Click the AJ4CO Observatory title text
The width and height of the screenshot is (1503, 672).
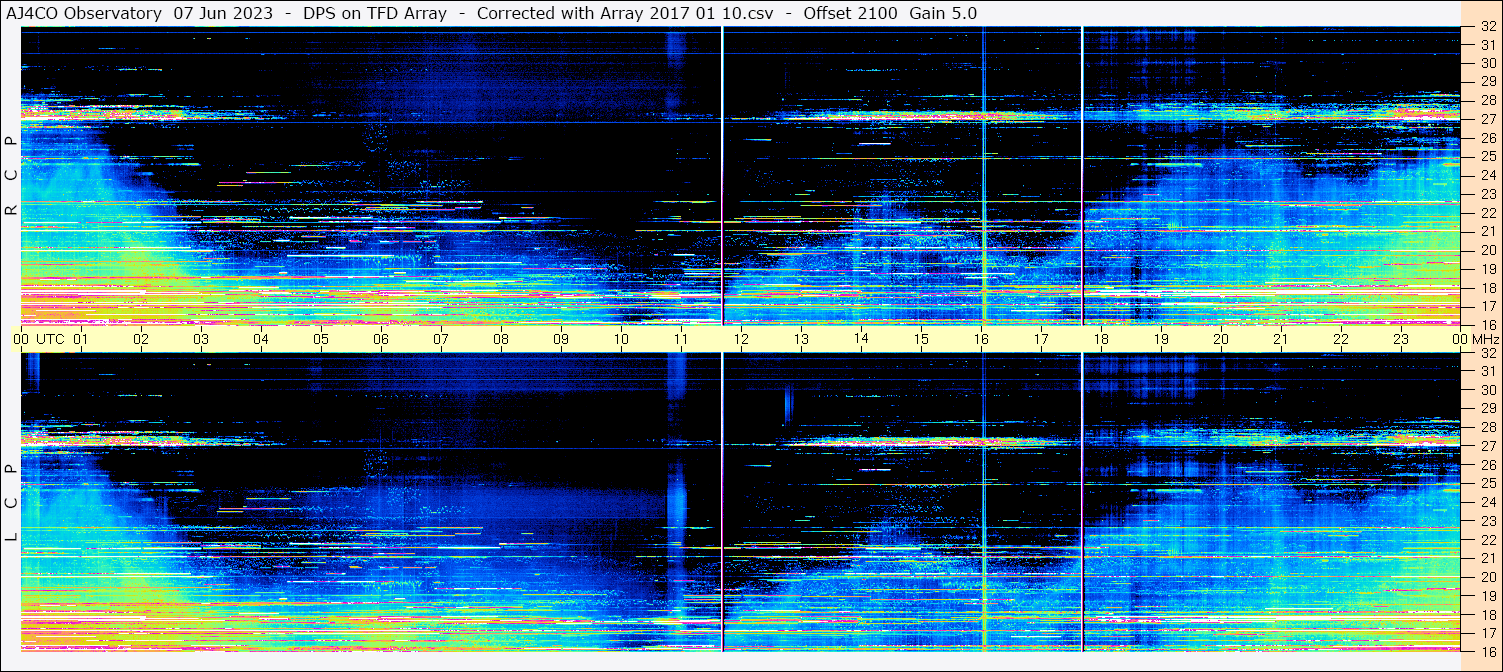pos(82,13)
